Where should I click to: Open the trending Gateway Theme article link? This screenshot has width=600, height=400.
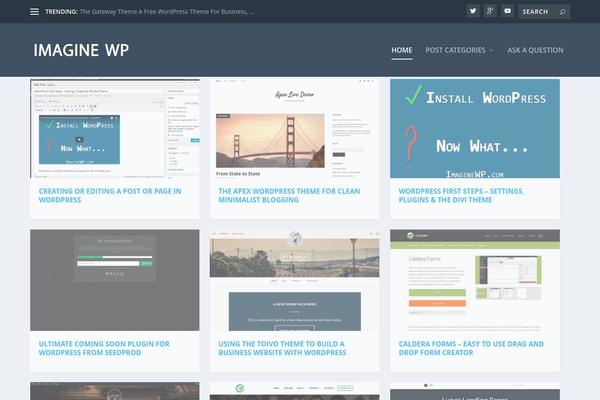pyautogui.click(x=167, y=12)
